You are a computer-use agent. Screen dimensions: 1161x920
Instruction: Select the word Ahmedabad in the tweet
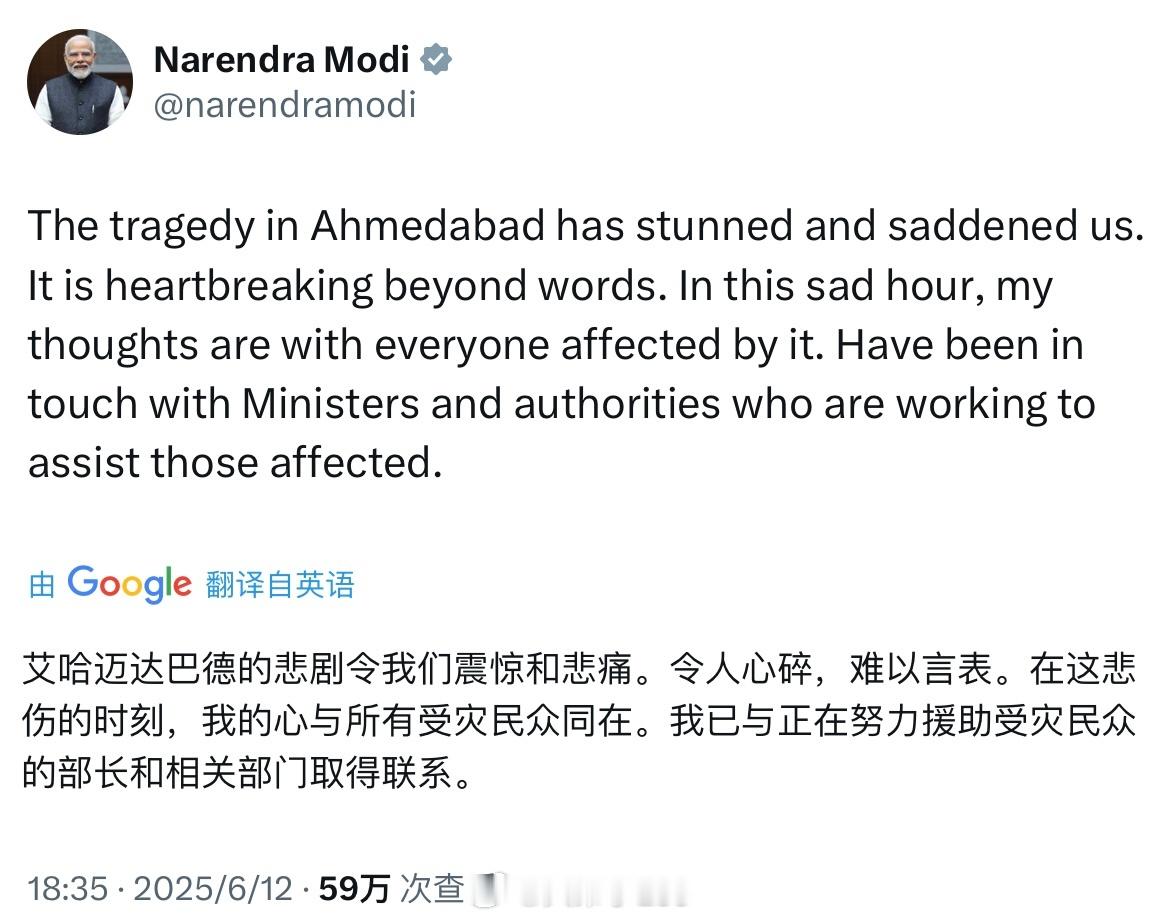click(x=427, y=225)
